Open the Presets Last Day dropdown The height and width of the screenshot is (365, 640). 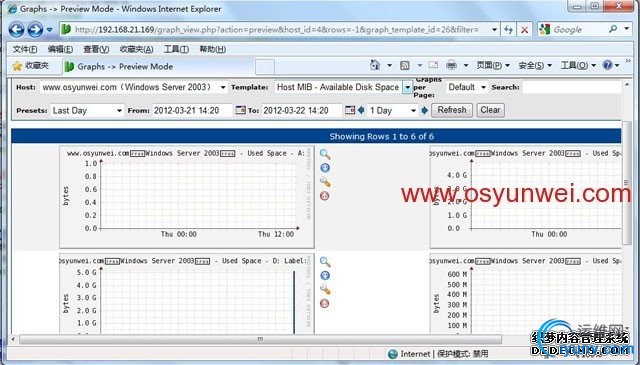[x=87, y=111]
